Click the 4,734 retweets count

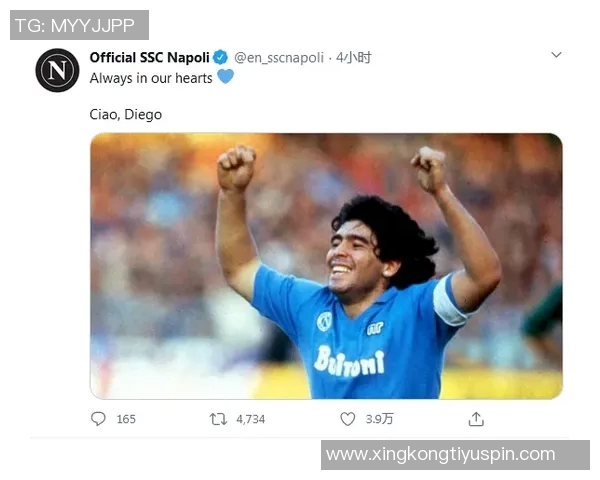251,419
